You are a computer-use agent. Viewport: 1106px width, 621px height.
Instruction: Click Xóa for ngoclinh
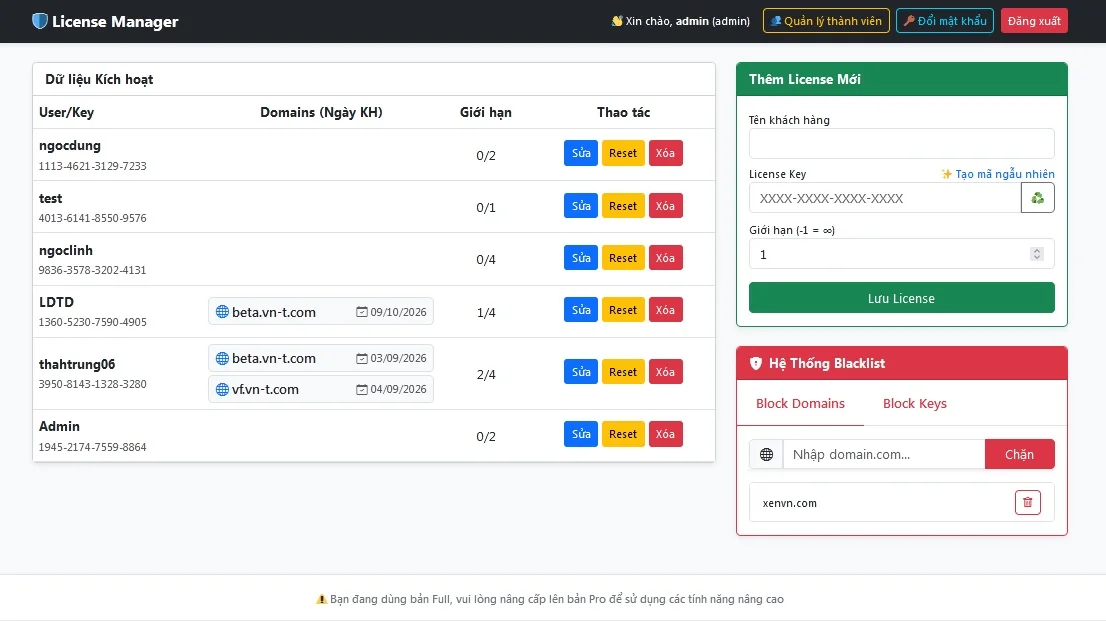[665, 258]
